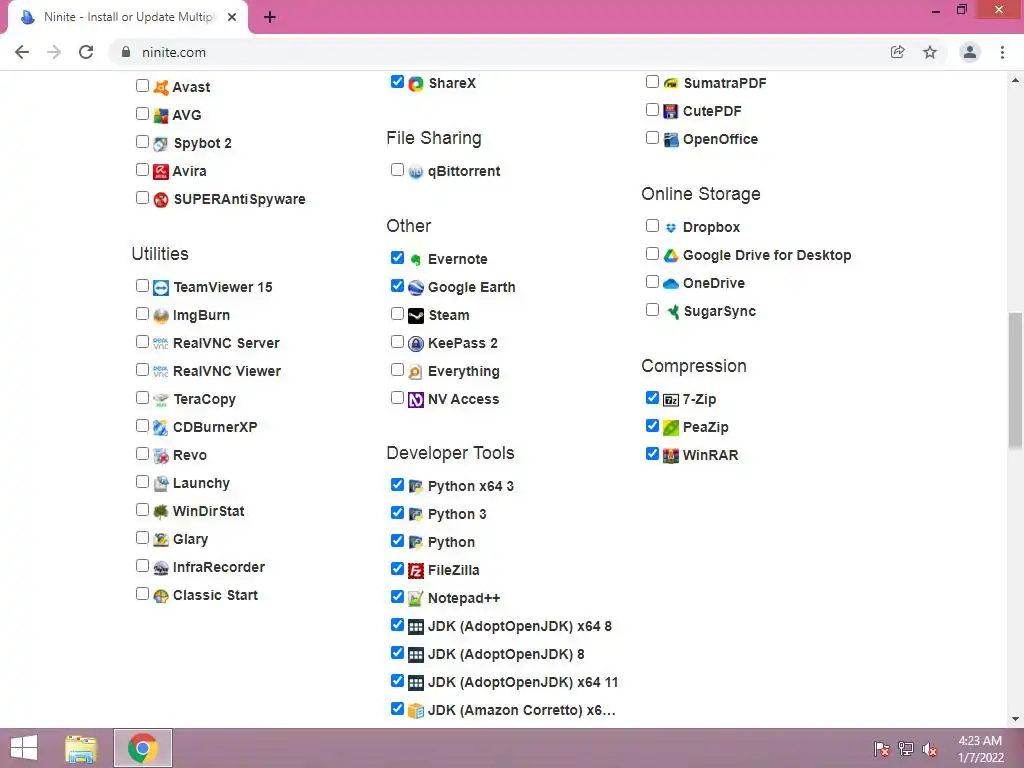Open File Explorer from the taskbar

pyautogui.click(x=81, y=748)
